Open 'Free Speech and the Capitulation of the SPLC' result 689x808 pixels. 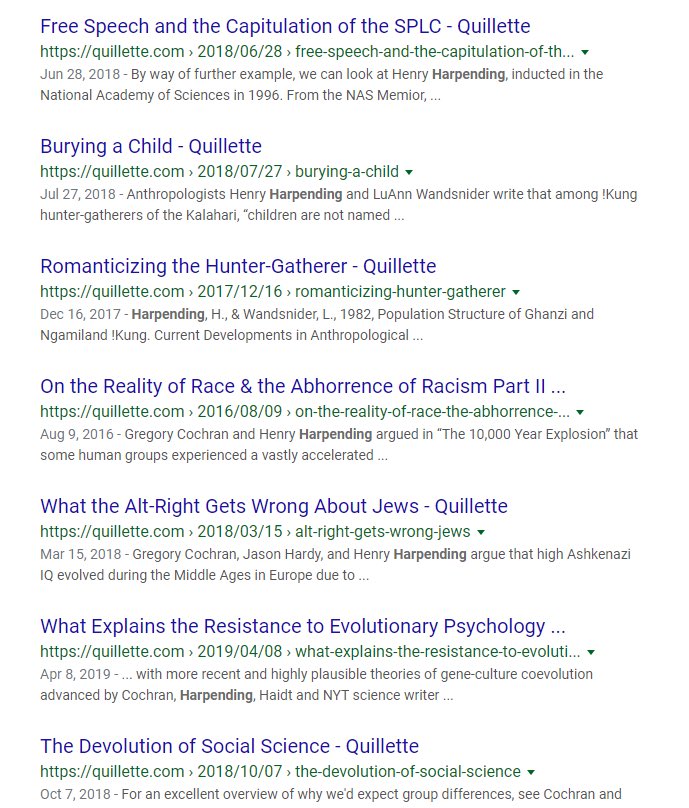(285, 26)
